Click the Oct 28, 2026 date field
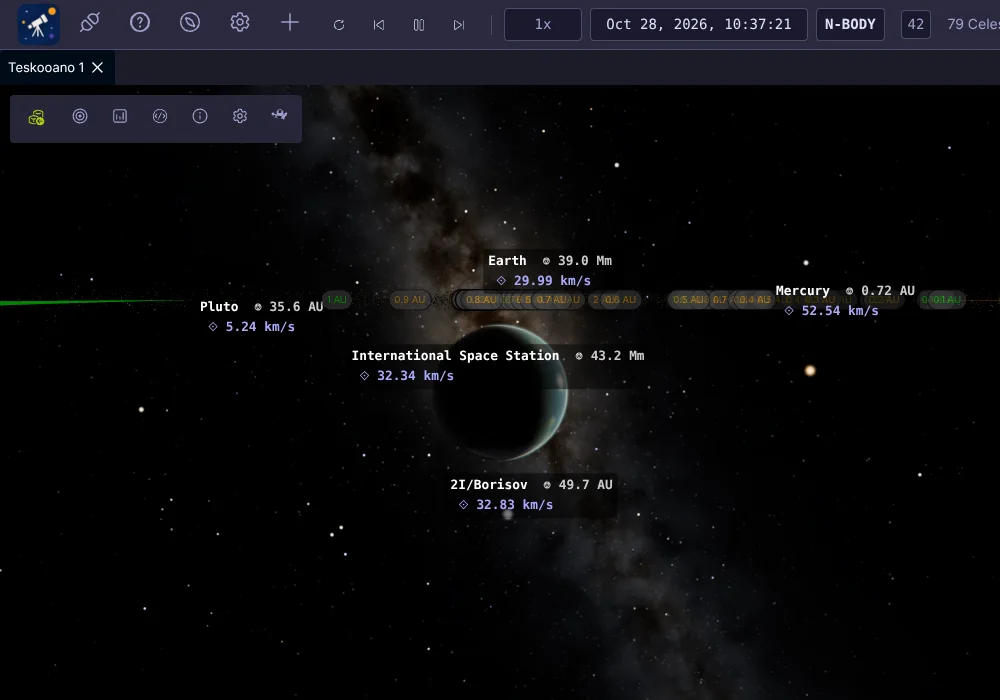 click(698, 24)
